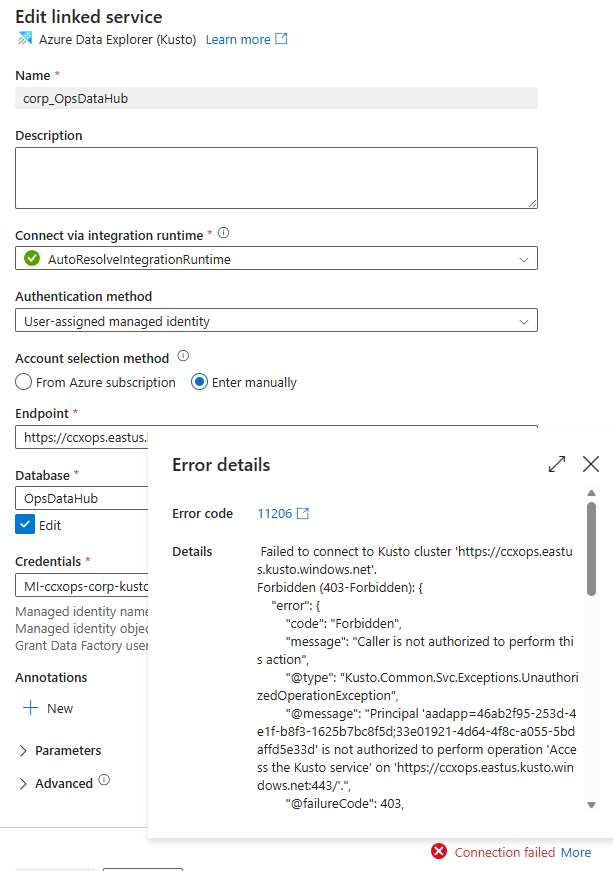613x871 pixels.
Task: Click the '"code": "Forbidden",' line
Action: (x=344, y=623)
